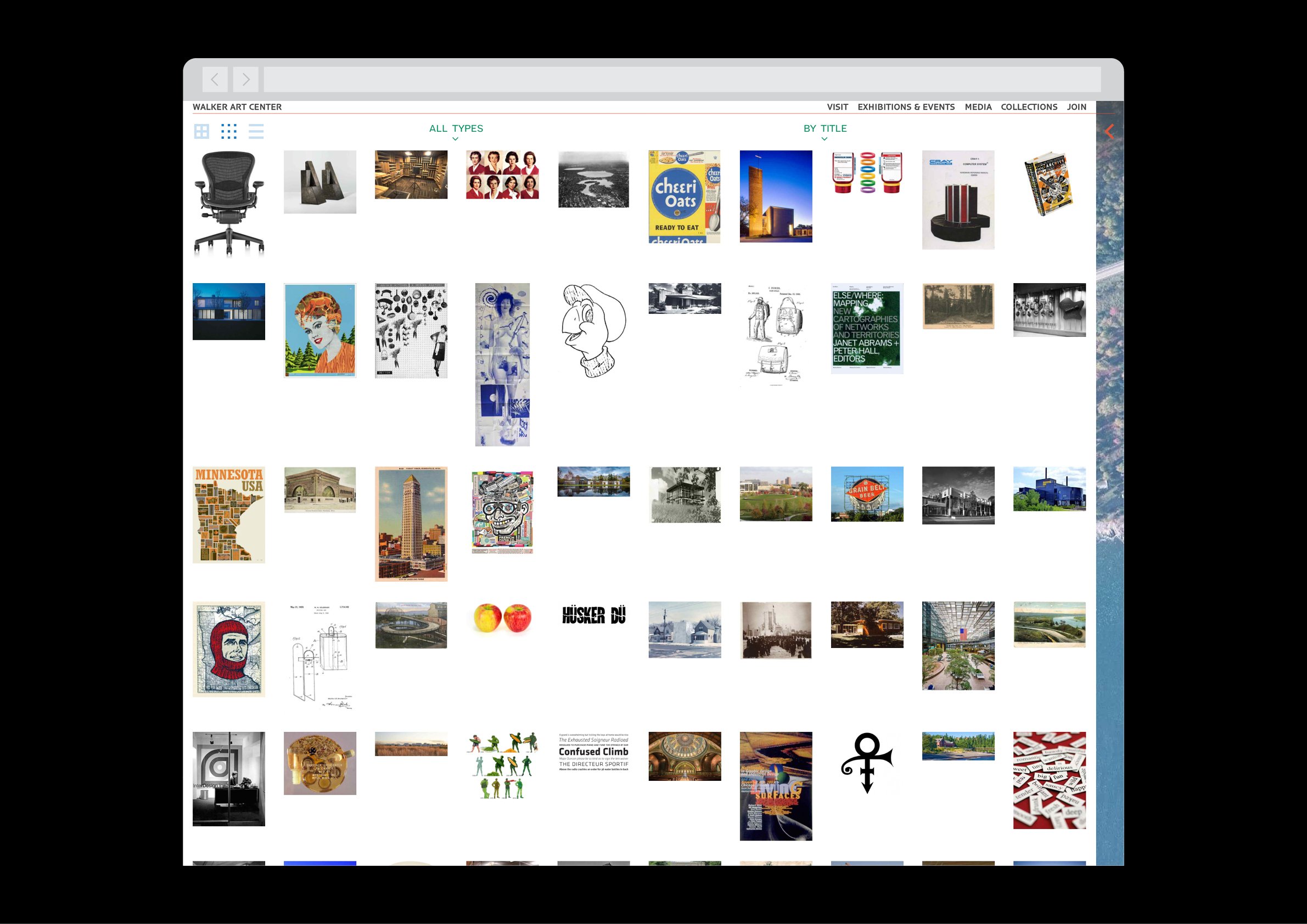Open the Hüsker Dü logo item
The height and width of the screenshot is (924, 1307).
coord(593,615)
